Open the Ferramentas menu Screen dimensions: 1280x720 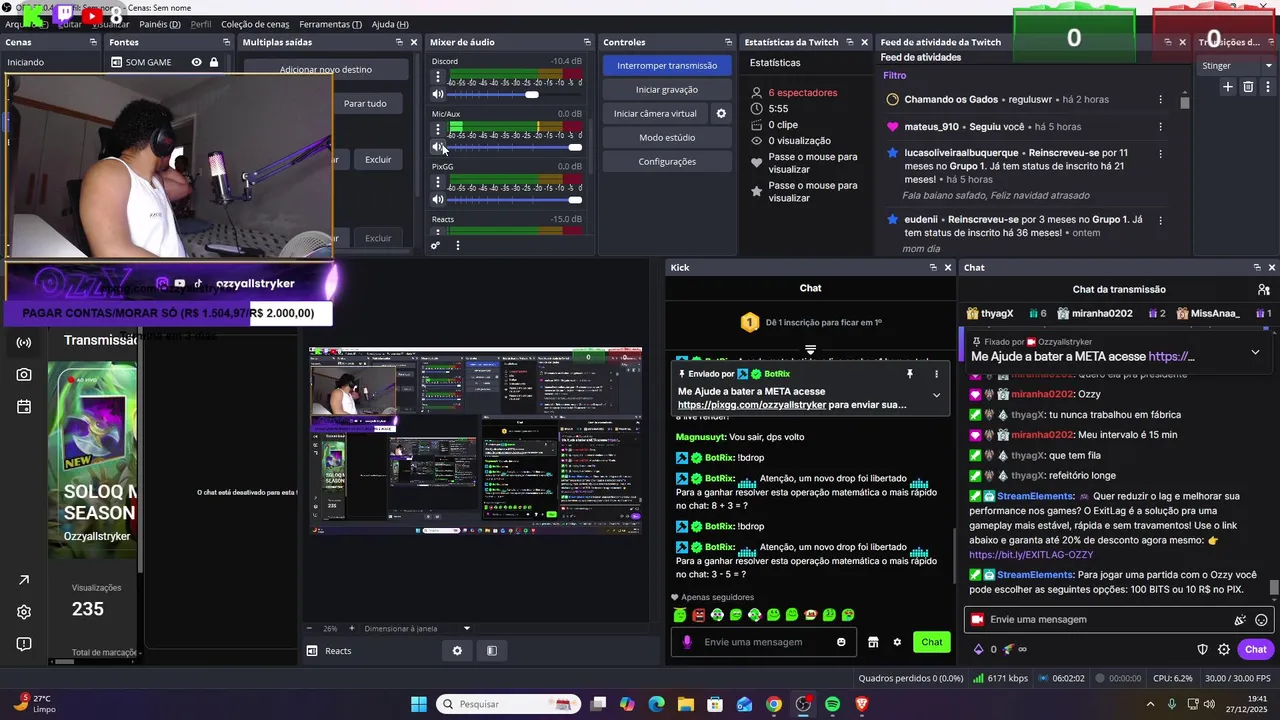pos(330,24)
